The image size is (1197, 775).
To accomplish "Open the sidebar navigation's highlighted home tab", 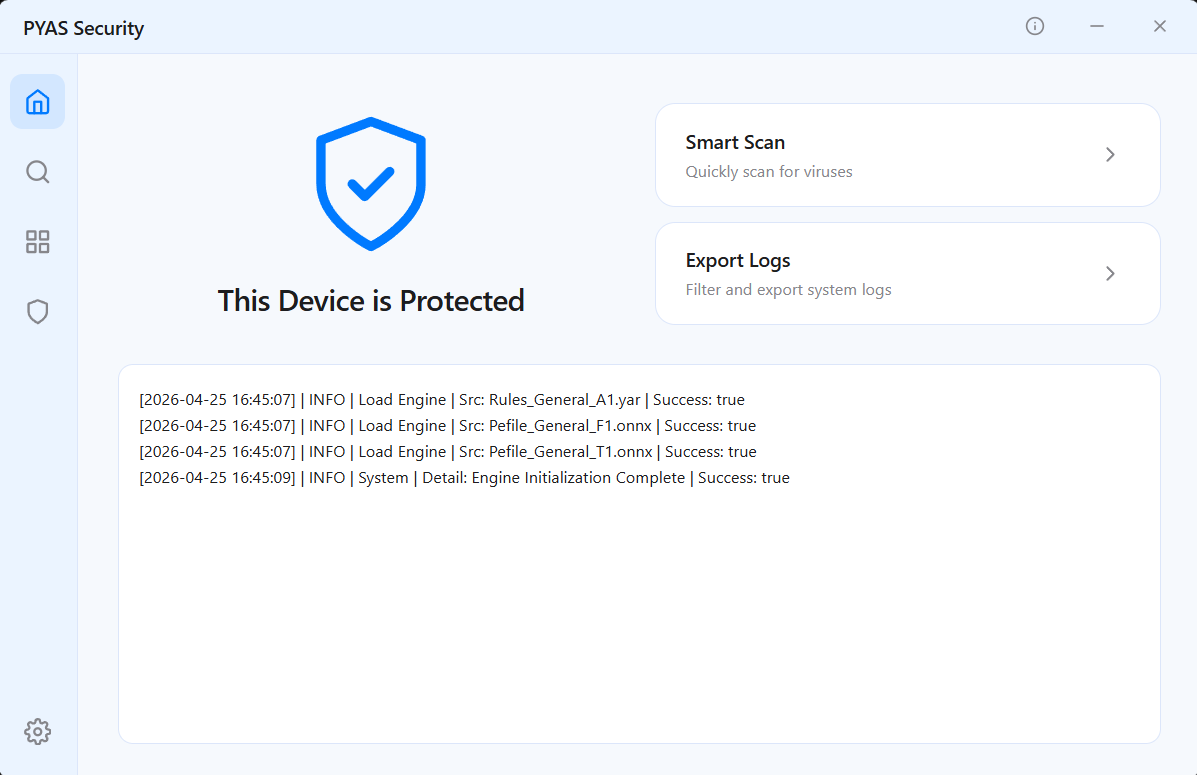I will coord(37,101).
